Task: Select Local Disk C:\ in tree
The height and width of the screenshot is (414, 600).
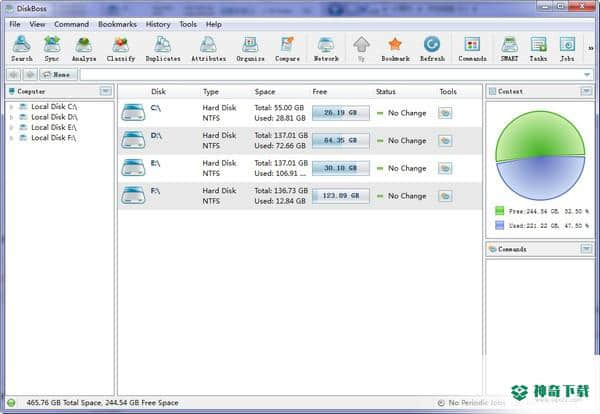Action: click(x=54, y=107)
